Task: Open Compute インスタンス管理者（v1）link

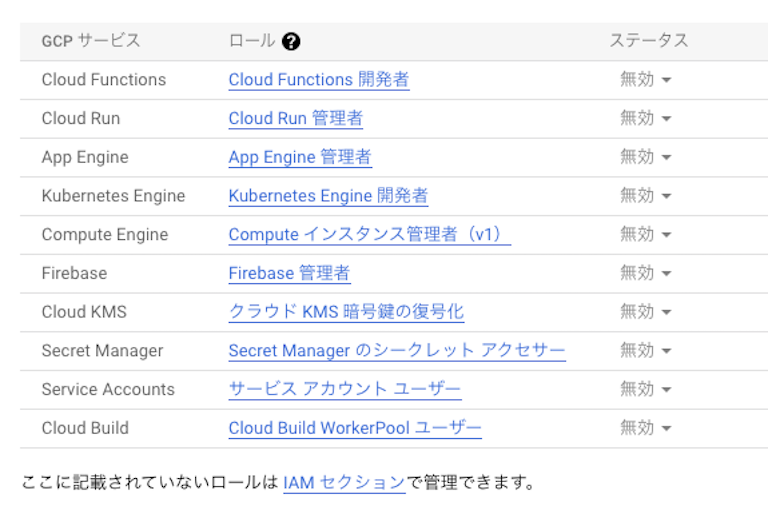Action: (368, 234)
